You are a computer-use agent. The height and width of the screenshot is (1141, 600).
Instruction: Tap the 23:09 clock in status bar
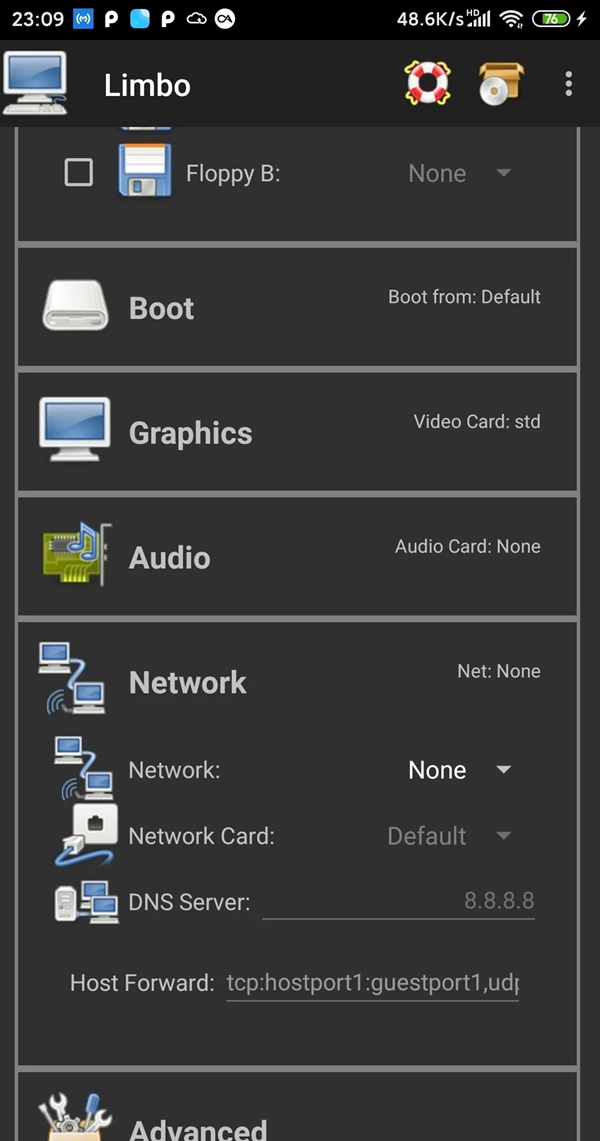[x=38, y=19]
